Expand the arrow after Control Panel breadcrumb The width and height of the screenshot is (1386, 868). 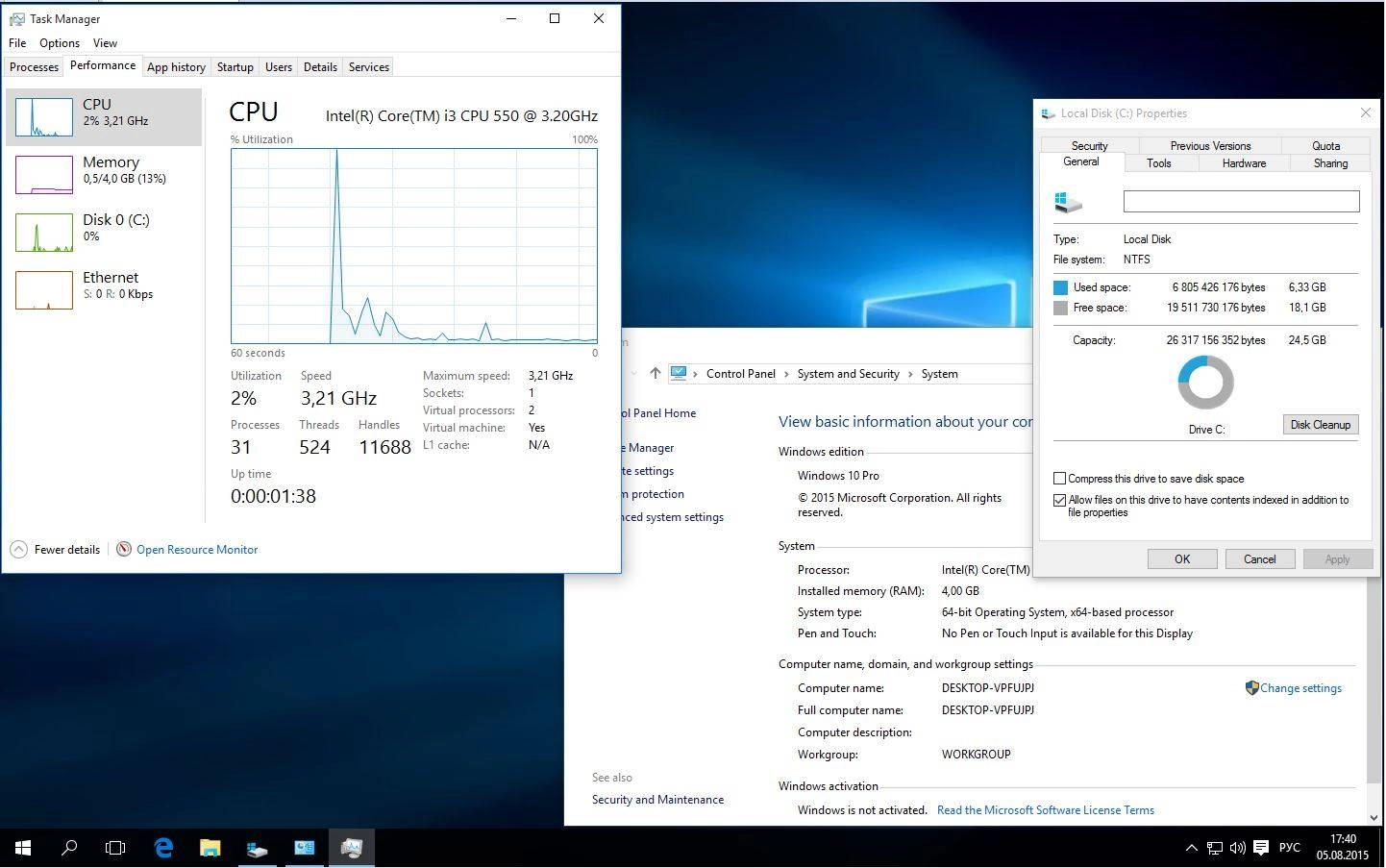(786, 374)
